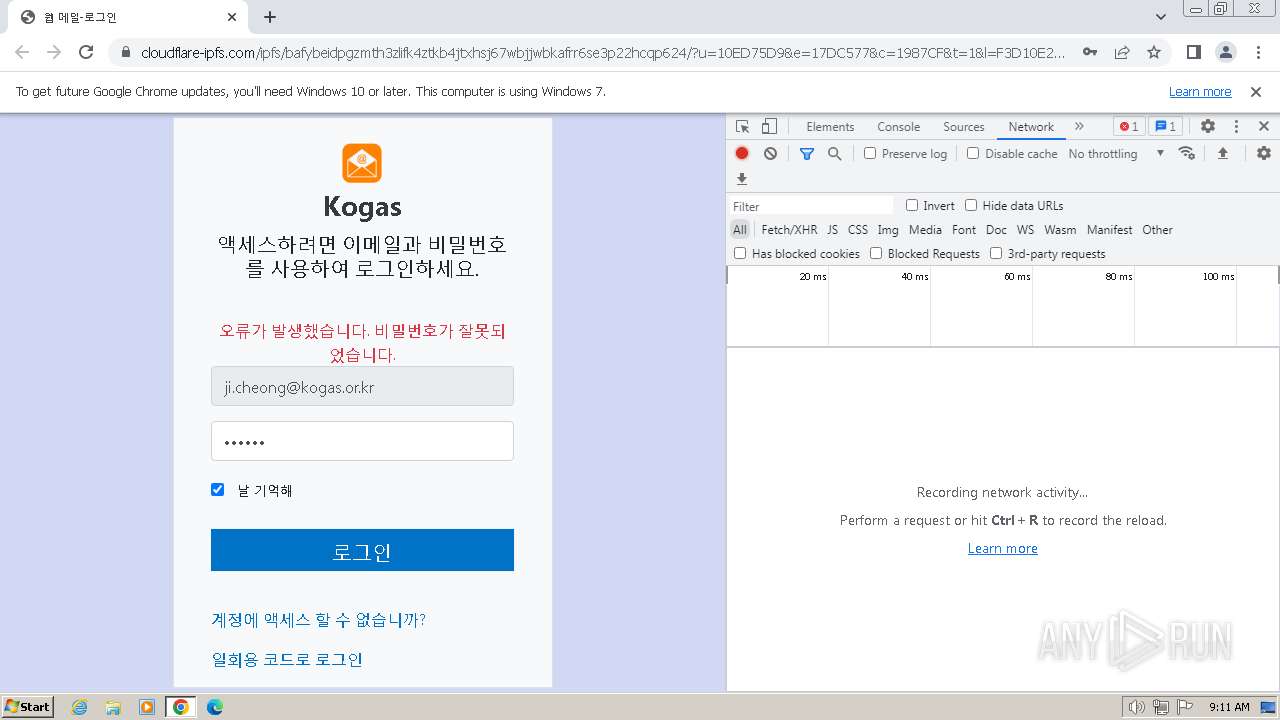Switch to the Elements tab
1280x720 pixels.
tap(830, 127)
